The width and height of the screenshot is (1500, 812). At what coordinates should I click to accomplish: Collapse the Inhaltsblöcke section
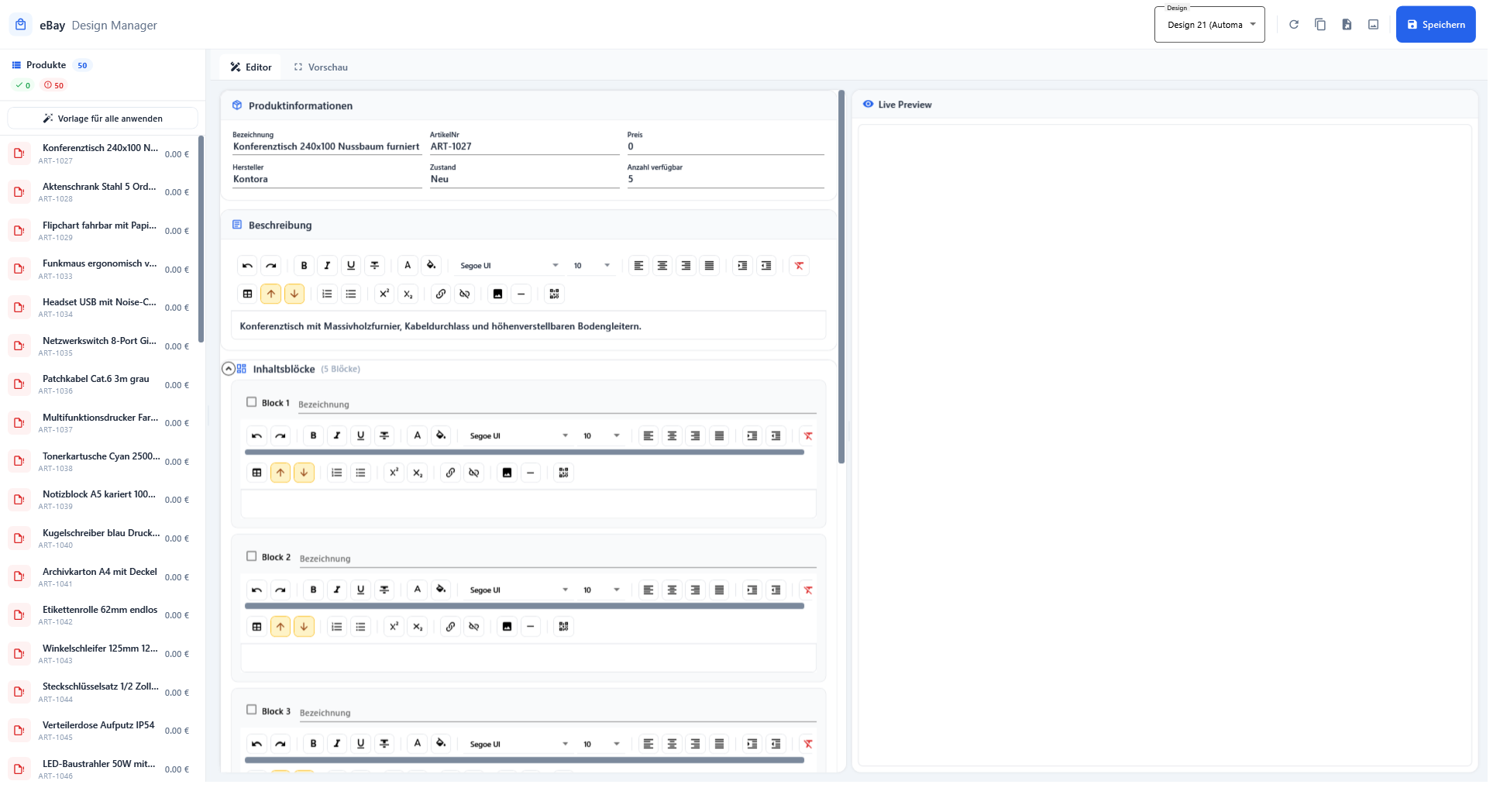[229, 369]
